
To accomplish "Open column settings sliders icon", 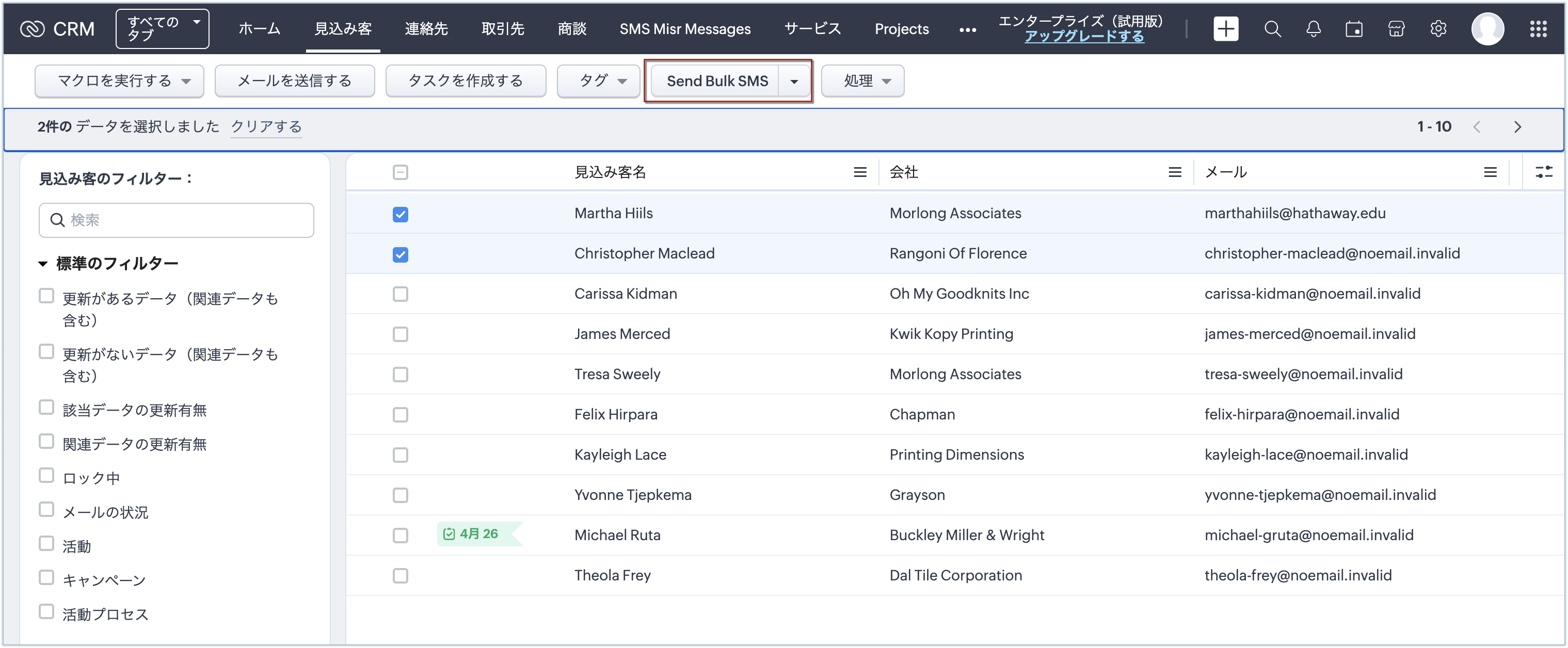I will [1544, 172].
